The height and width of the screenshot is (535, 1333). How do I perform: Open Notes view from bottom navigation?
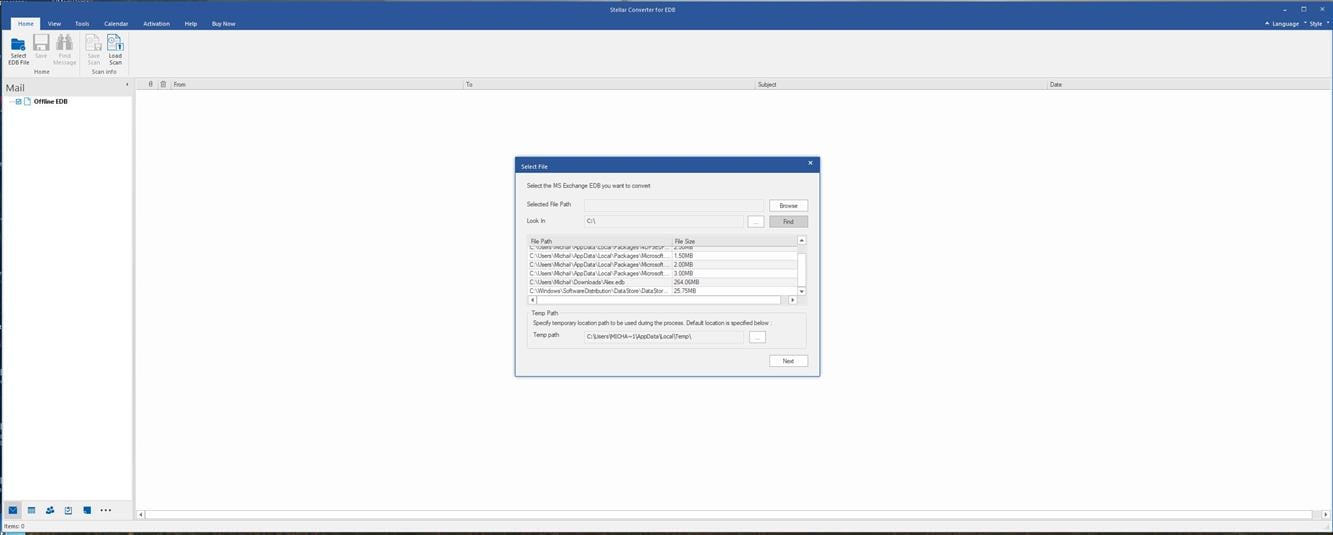(x=87, y=510)
